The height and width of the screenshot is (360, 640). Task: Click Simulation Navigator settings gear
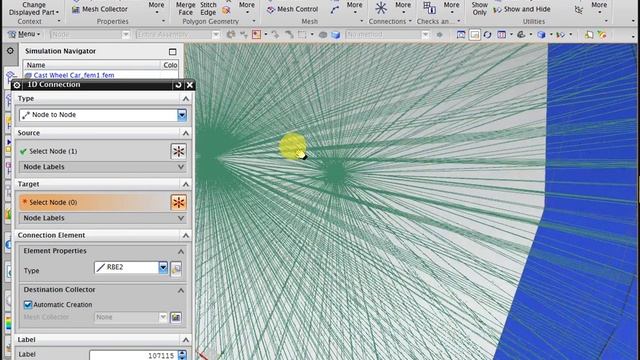(10, 51)
